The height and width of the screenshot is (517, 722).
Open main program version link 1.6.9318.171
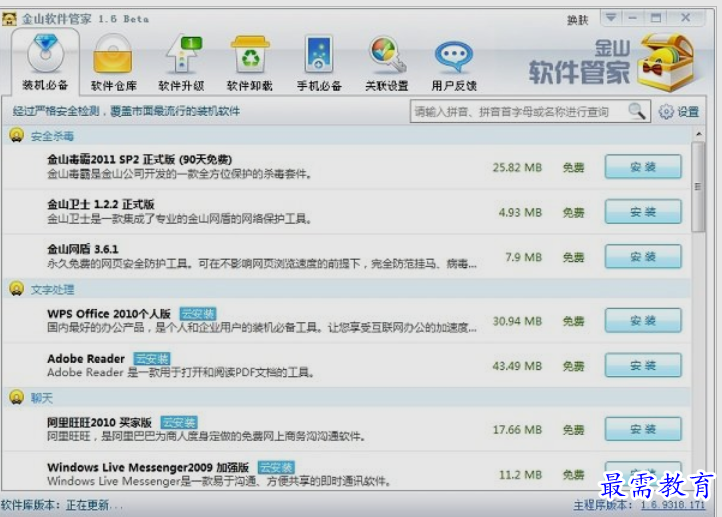673,505
